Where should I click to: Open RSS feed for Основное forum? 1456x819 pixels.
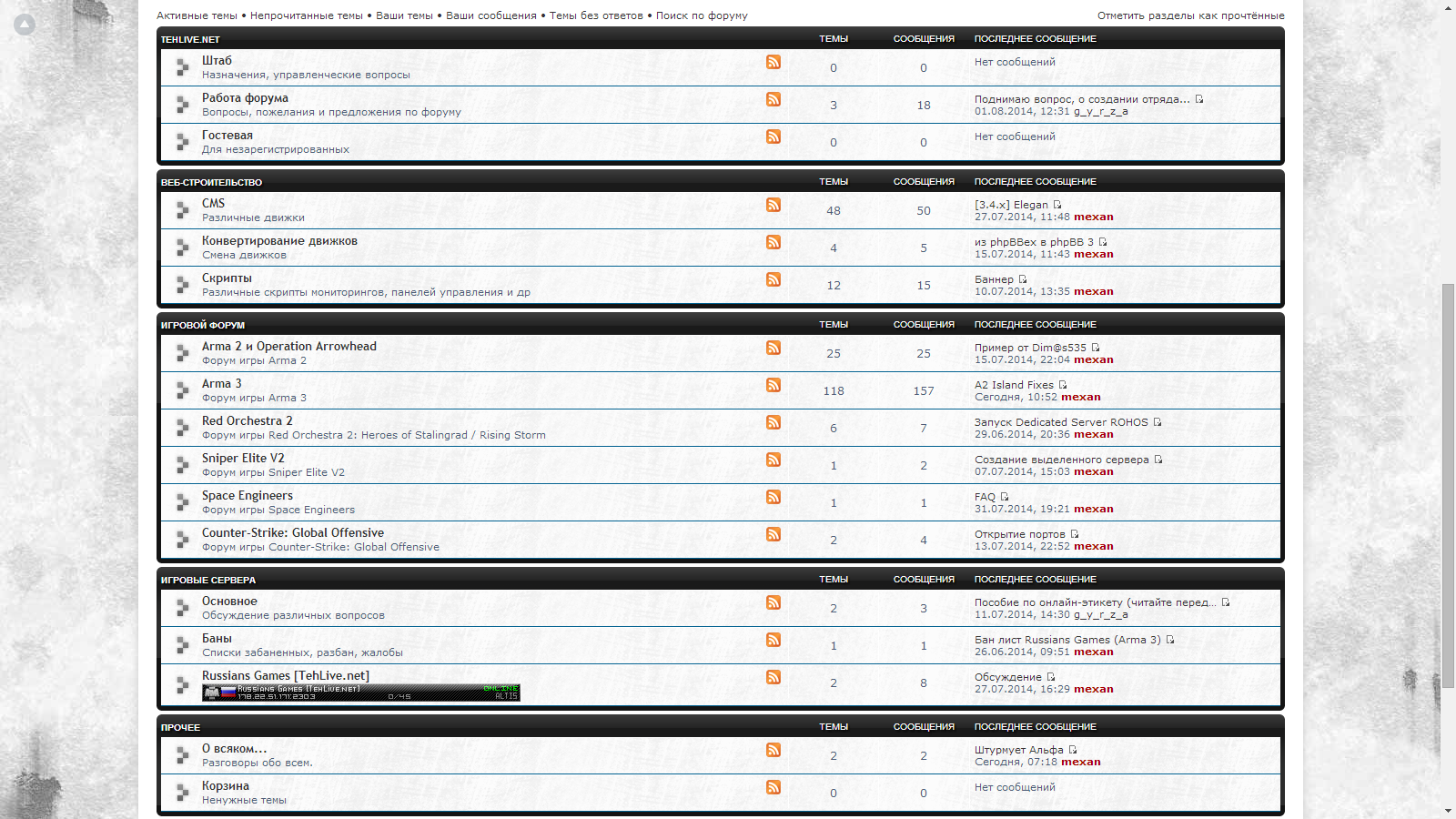pos(773,602)
